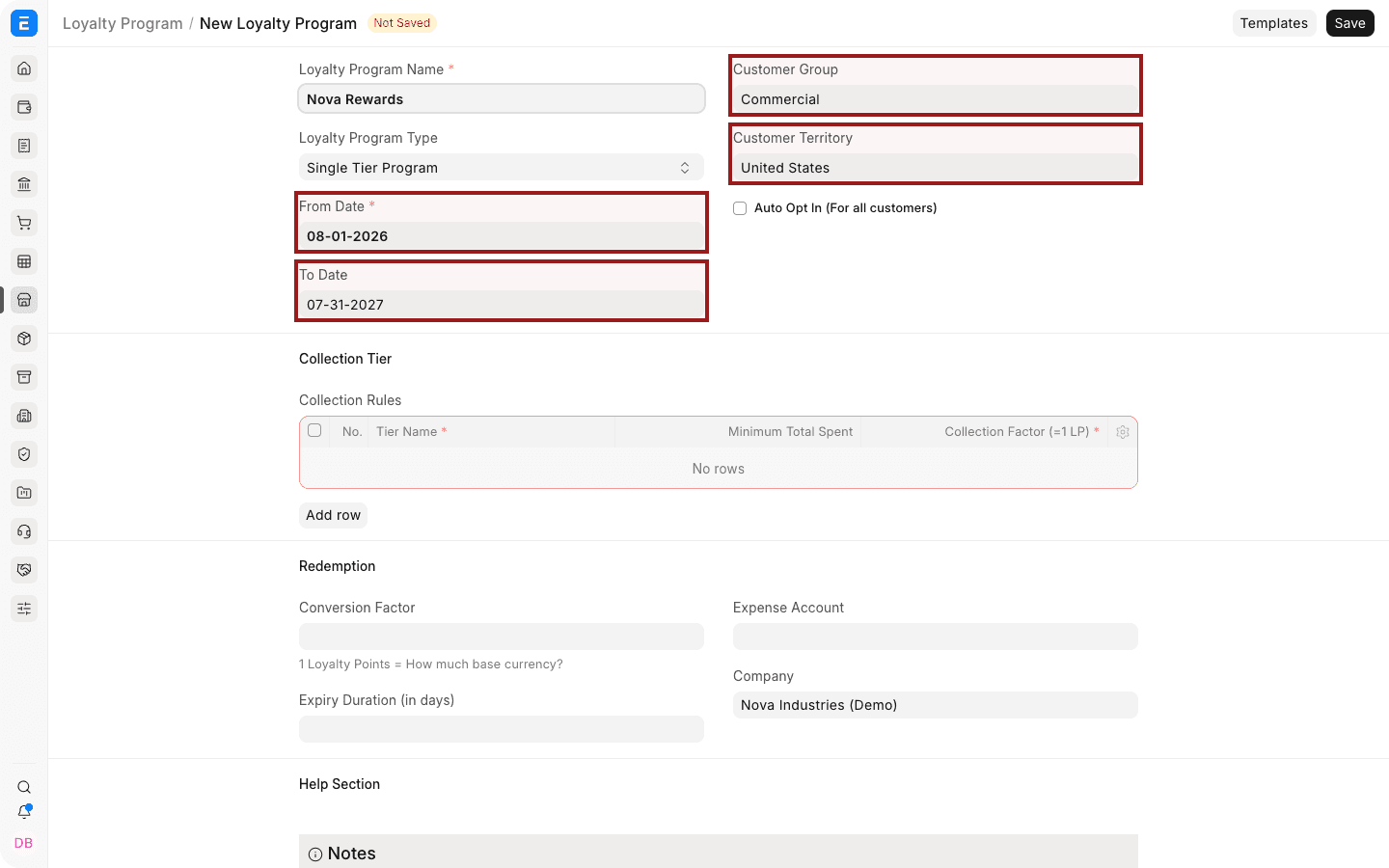Open the support headset sidebar icon
The image size is (1389, 868).
(24, 531)
